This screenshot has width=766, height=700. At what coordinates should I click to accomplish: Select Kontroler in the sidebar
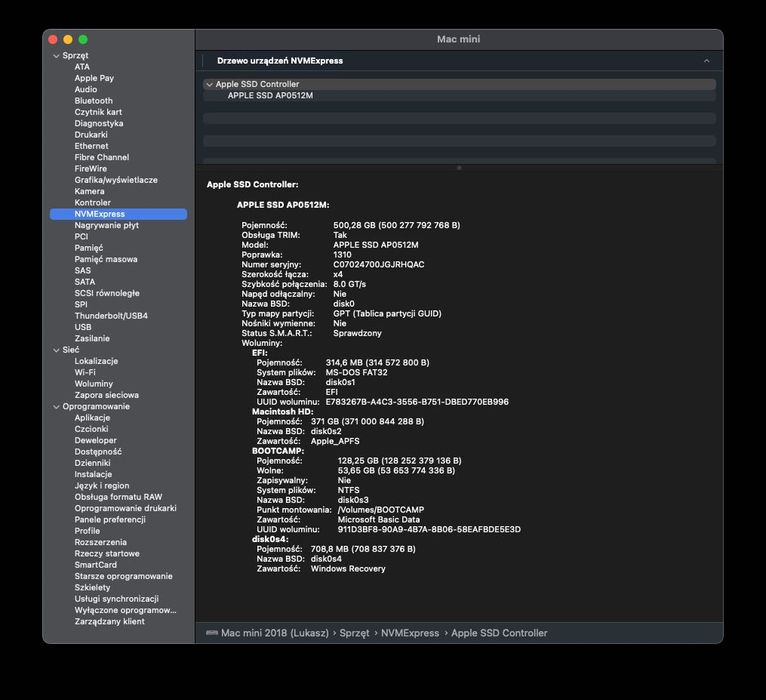pos(92,202)
